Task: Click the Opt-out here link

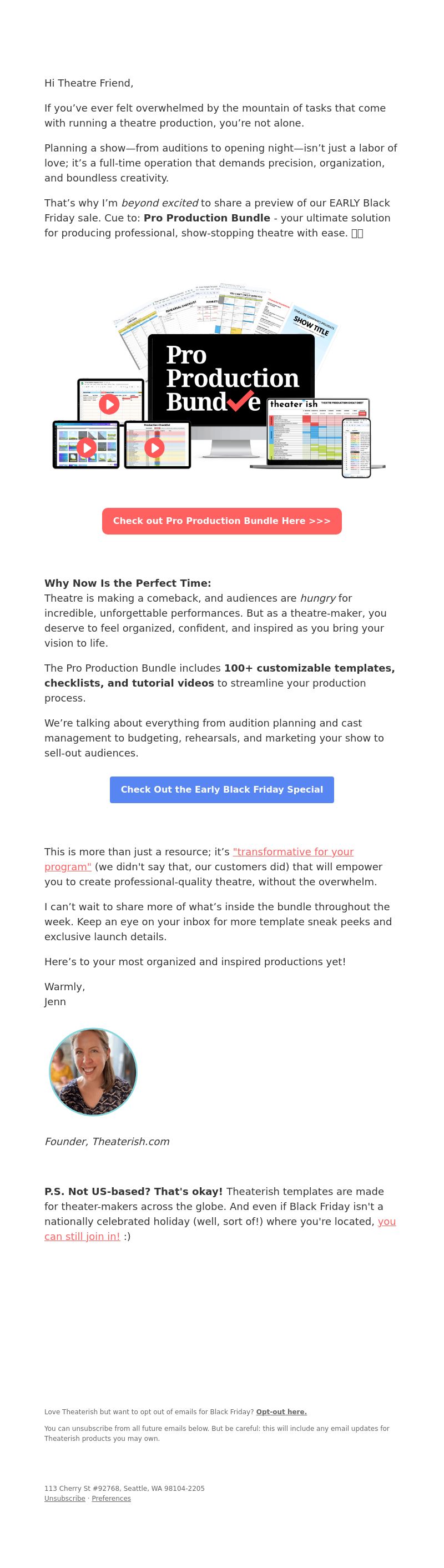Action: [281, 1411]
